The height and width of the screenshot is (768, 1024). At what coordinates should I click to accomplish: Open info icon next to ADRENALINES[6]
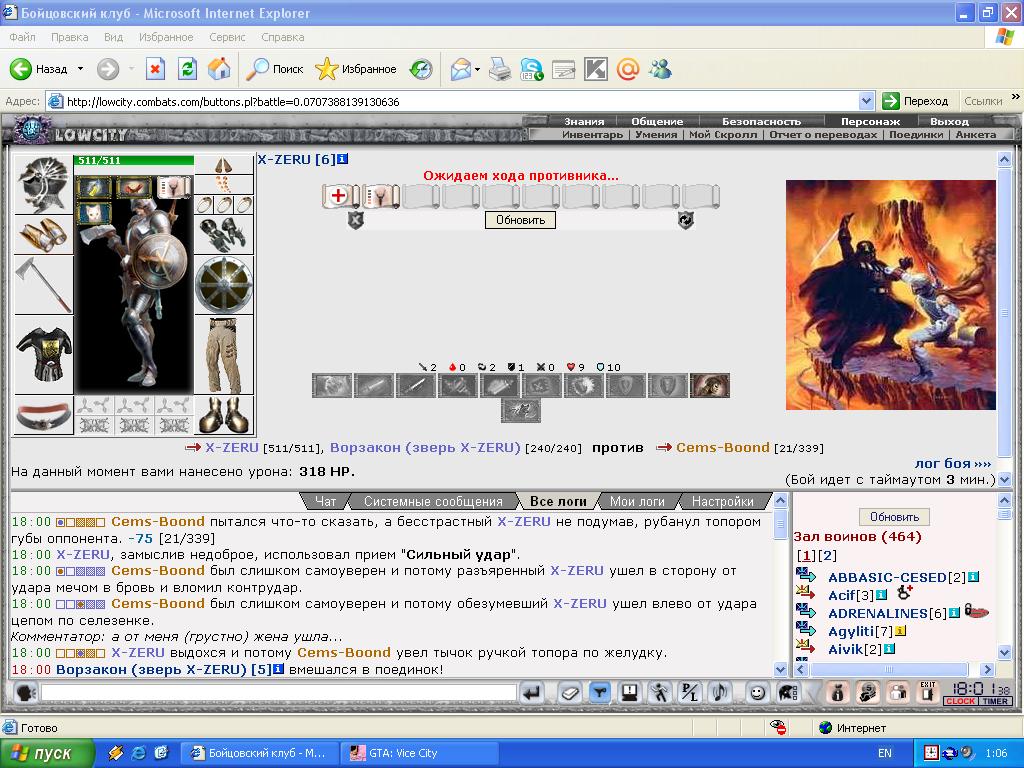pos(953,613)
